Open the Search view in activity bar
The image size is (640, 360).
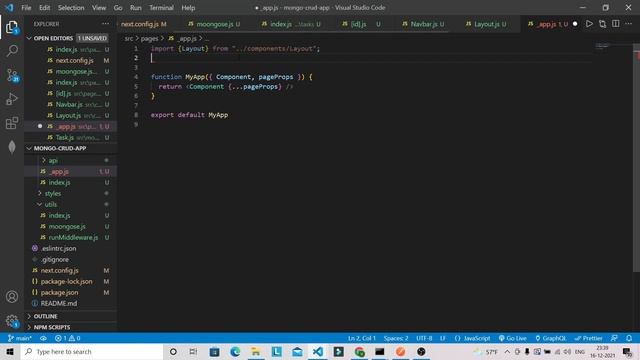pos(12,51)
